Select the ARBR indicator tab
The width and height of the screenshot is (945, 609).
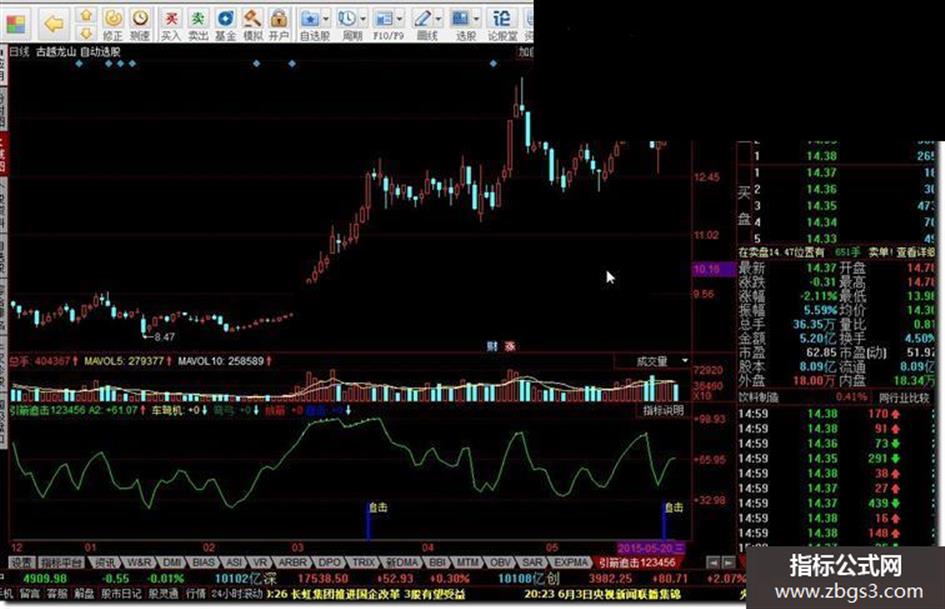(x=293, y=563)
